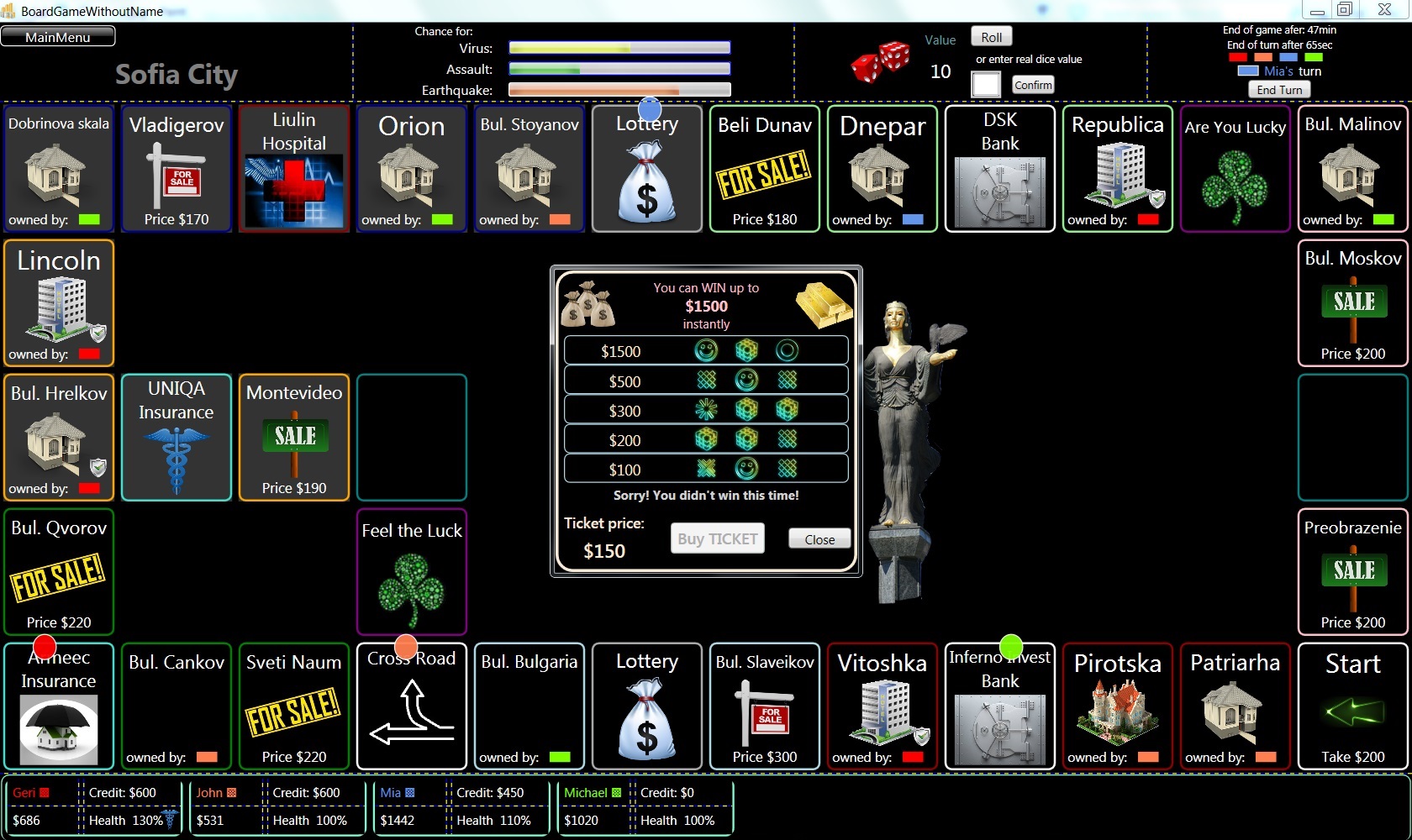This screenshot has width=1412, height=840.
Task: Click the Vitoshka building icon
Action: (888, 712)
